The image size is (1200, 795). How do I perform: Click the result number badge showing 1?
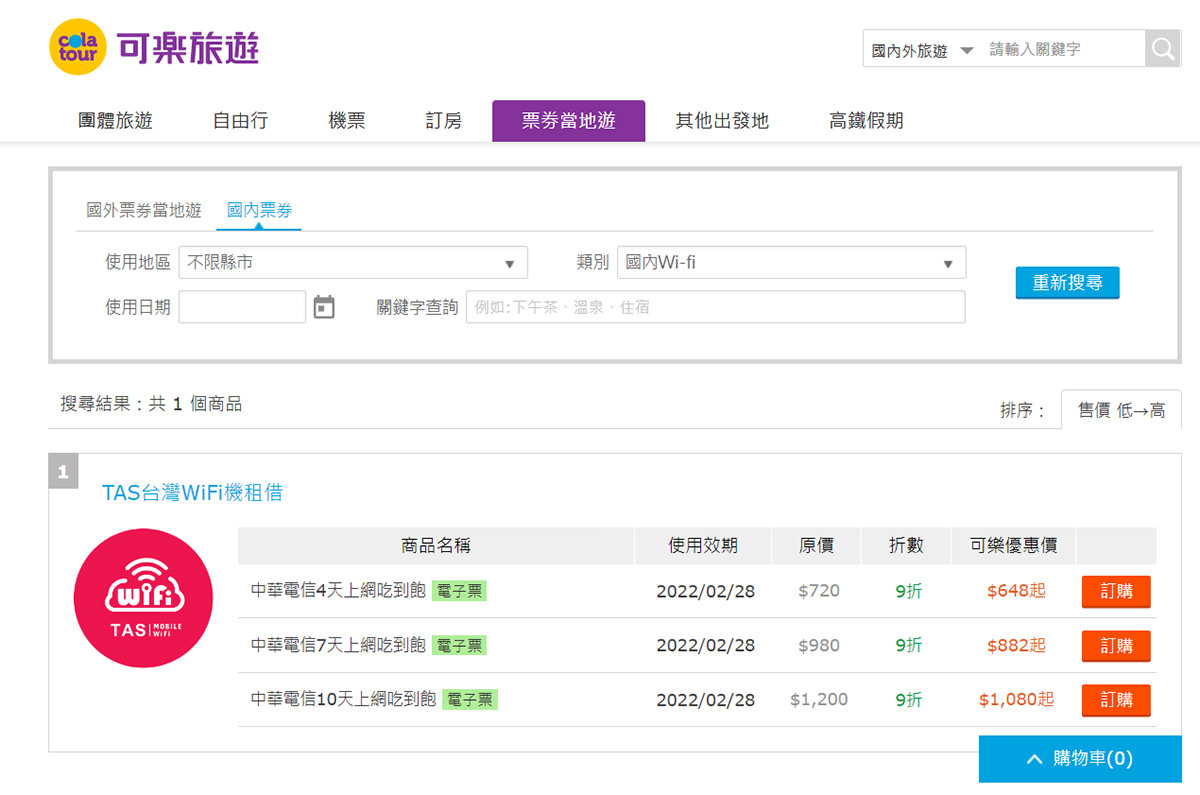point(64,470)
